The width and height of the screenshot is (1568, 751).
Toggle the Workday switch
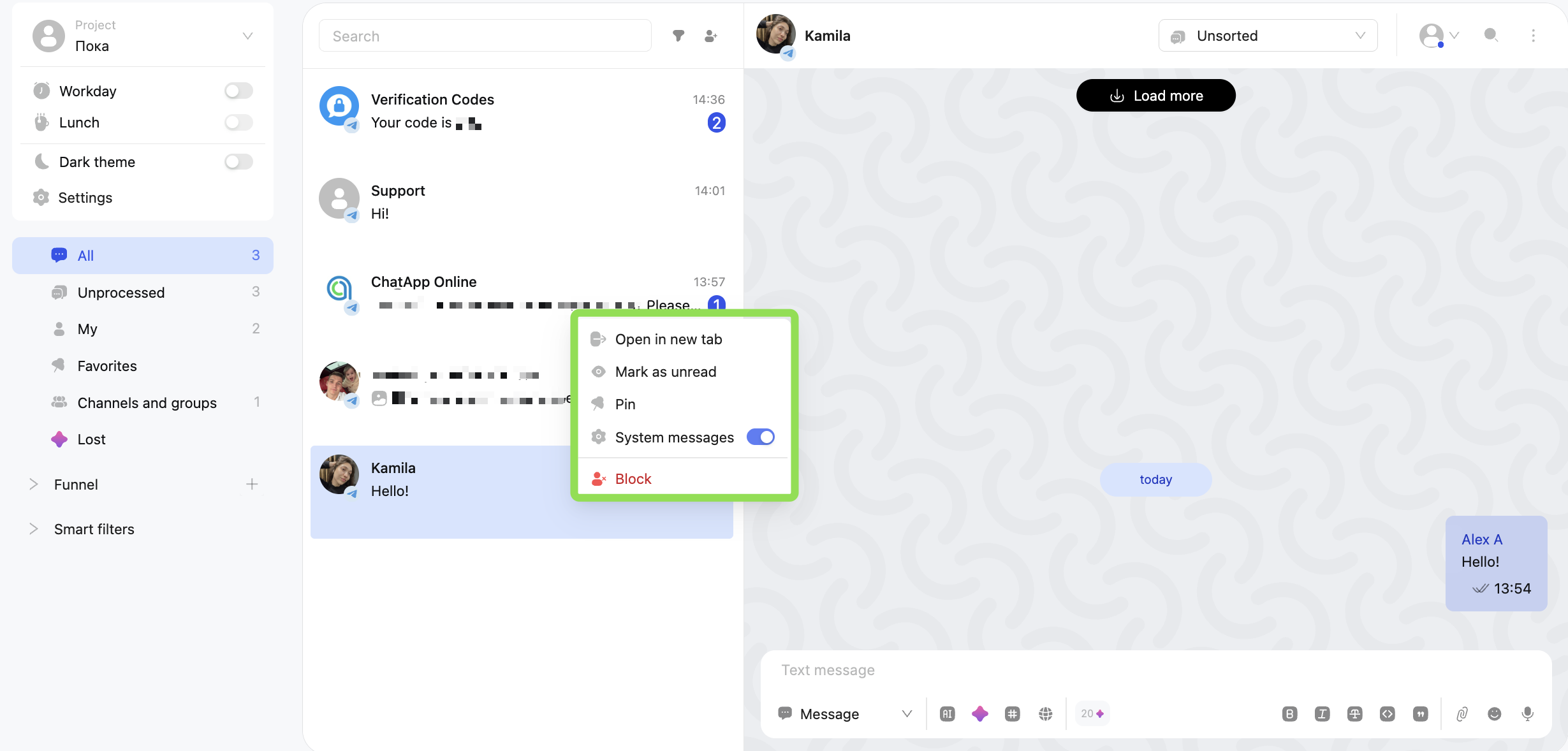[x=239, y=91]
